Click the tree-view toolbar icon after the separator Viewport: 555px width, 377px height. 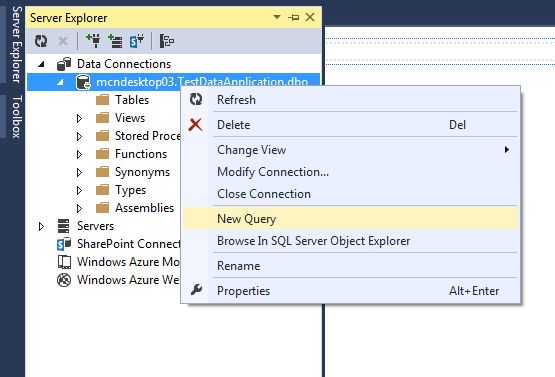[166, 41]
